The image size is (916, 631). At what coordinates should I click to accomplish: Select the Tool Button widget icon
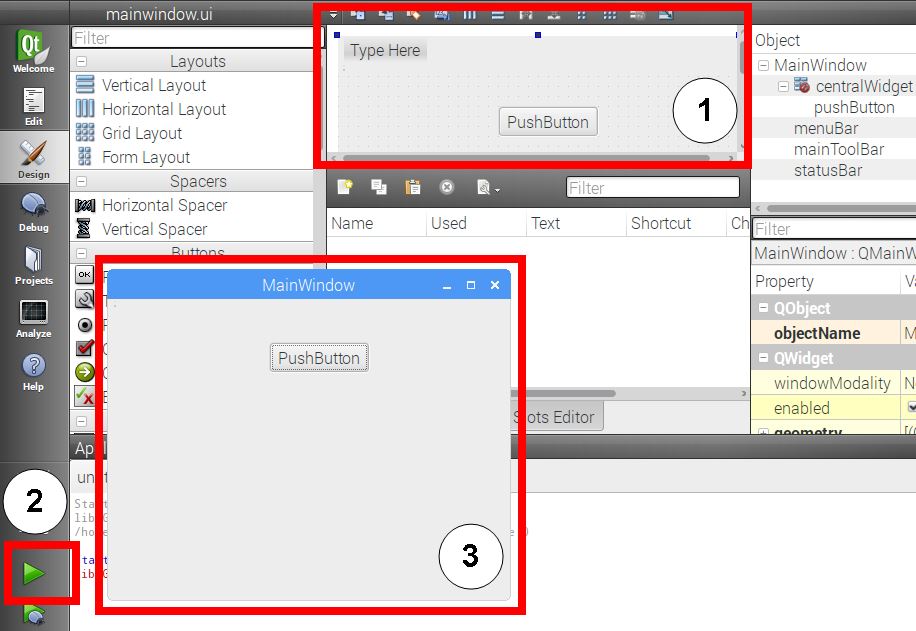[x=85, y=298]
